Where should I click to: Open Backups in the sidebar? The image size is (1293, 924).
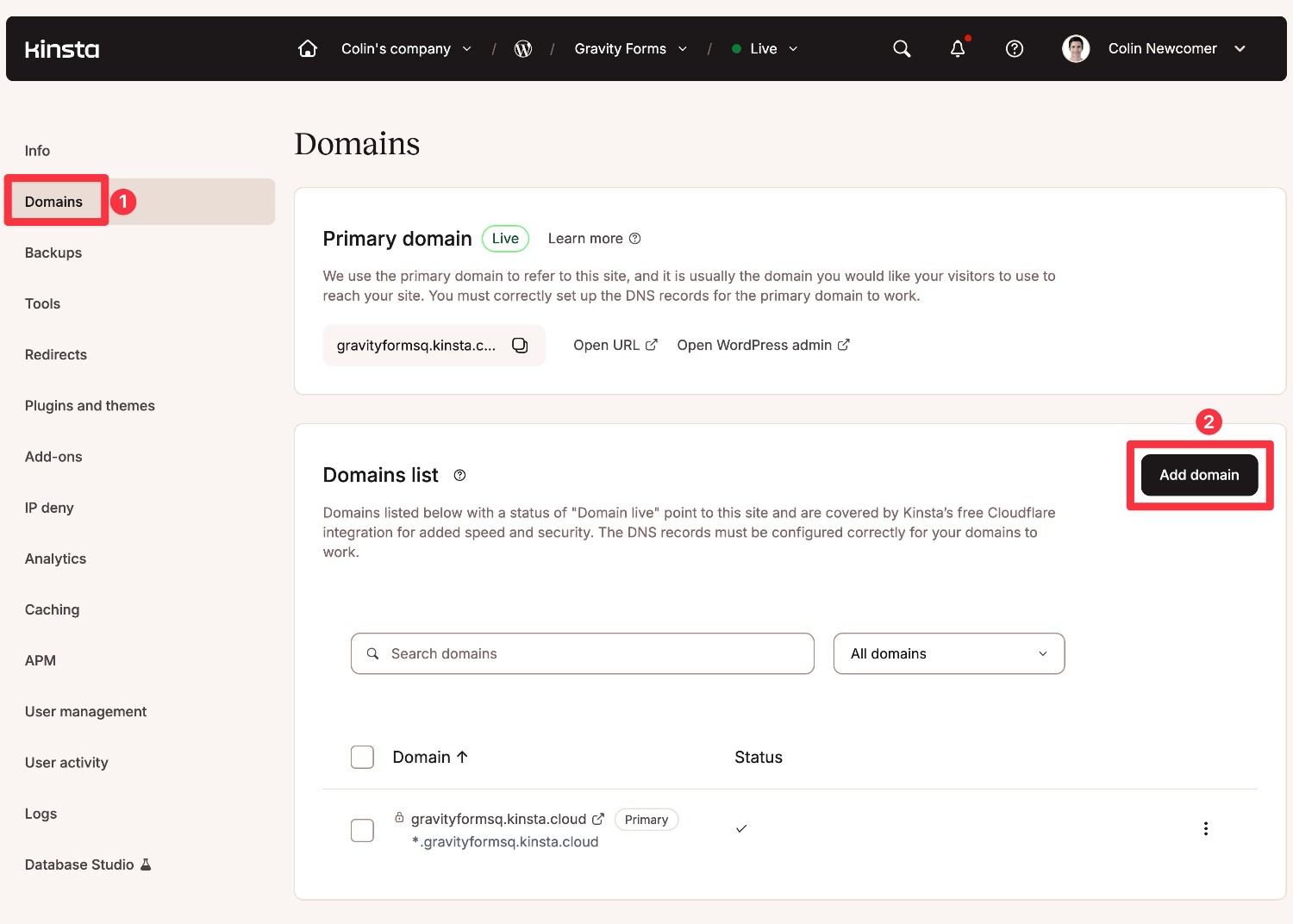coord(53,253)
